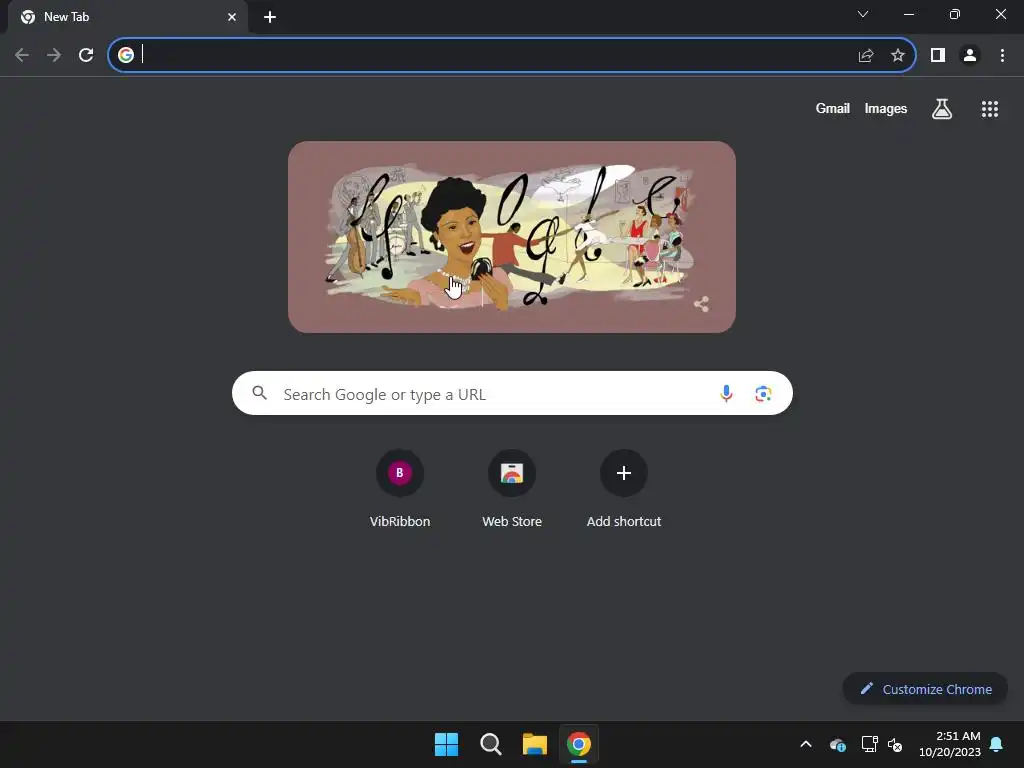This screenshot has width=1024, height=768.
Task: Bookmark this tab with the star icon
Action: (898, 56)
